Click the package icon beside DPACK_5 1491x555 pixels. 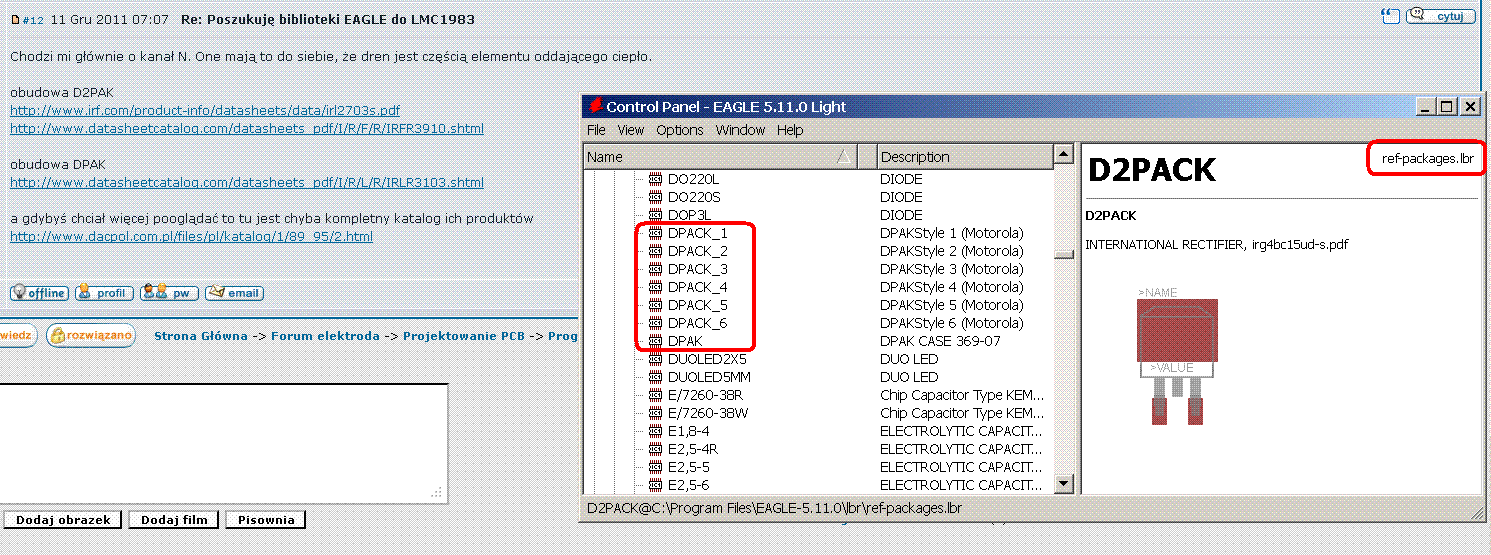[x=656, y=305]
